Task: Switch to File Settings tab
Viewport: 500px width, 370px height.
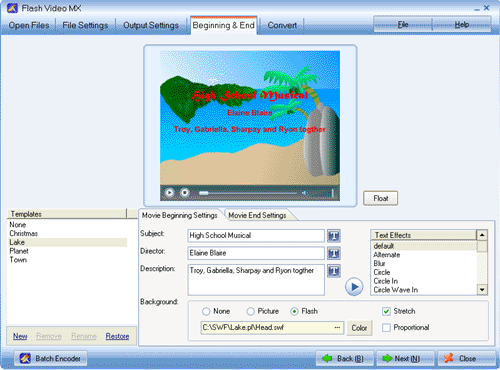Action: (x=85, y=25)
